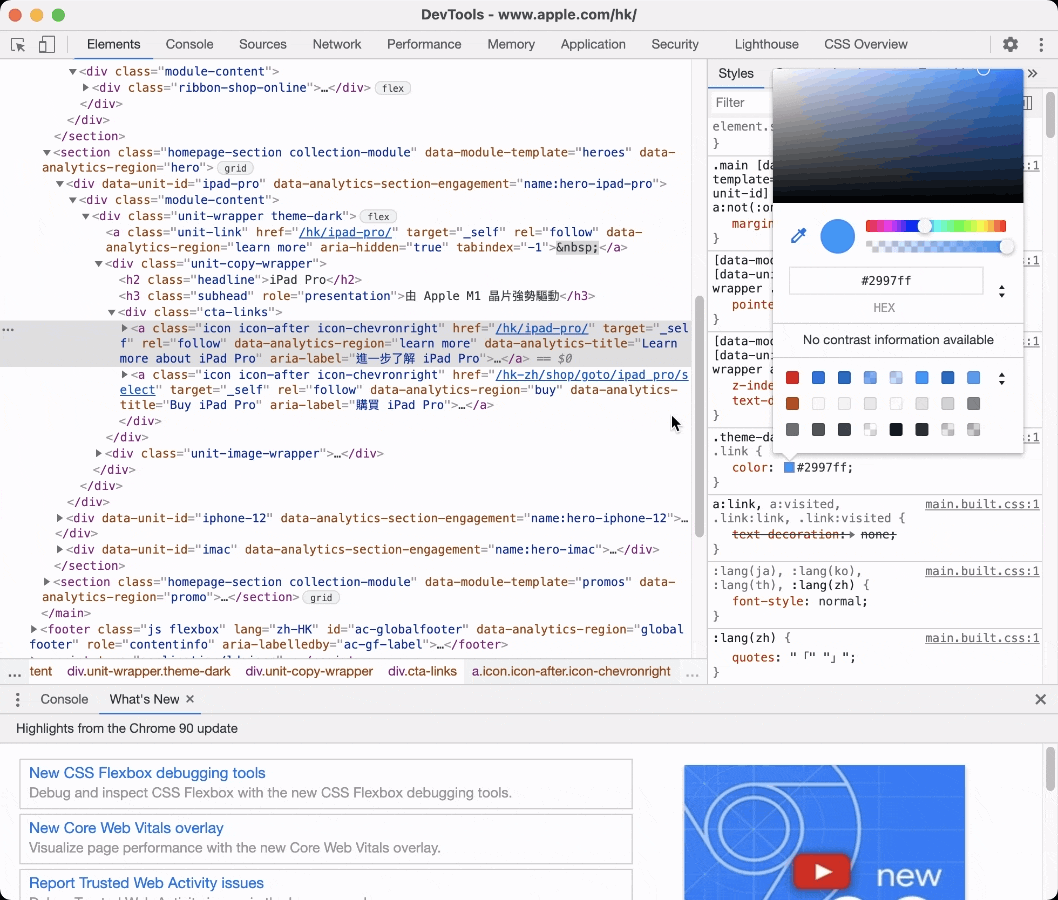
Task: Click the YouTube play button on thumbnail
Action: tap(822, 872)
